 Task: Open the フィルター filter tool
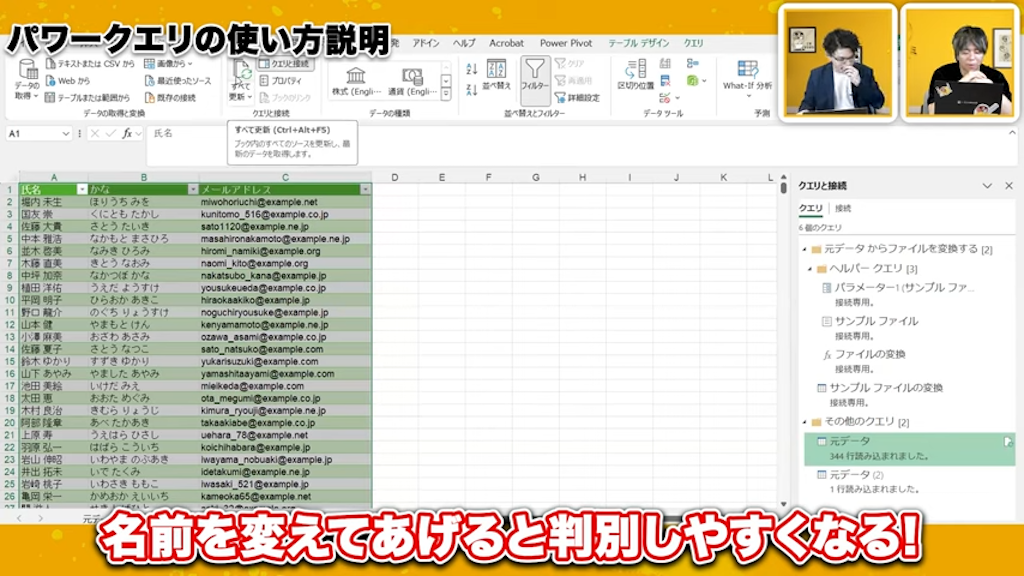tap(534, 76)
